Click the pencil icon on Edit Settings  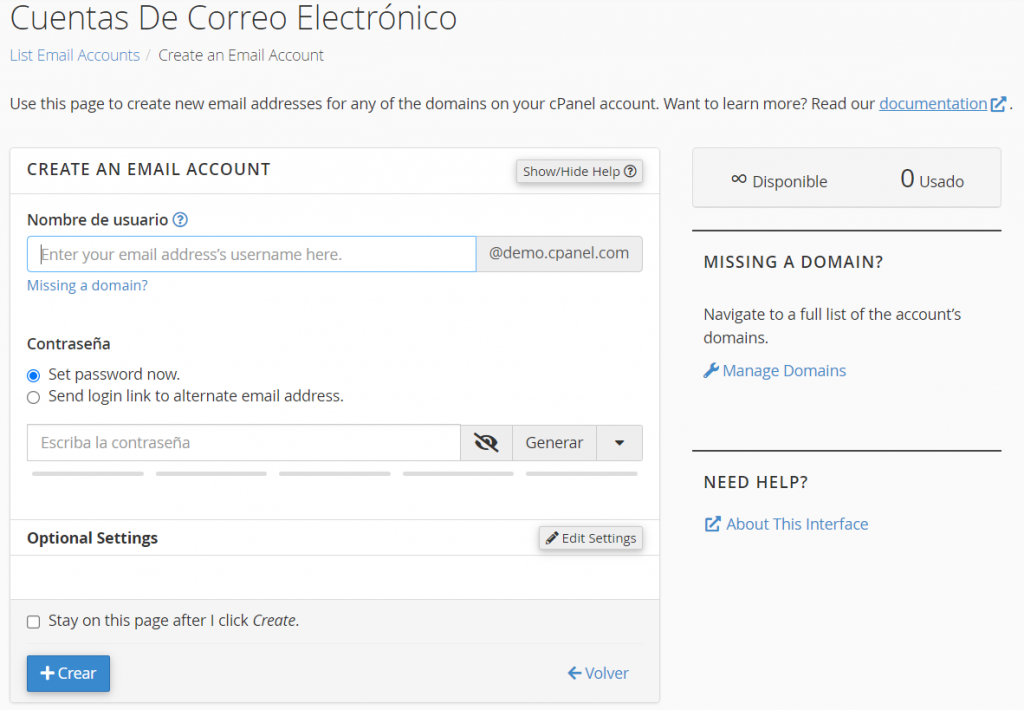(551, 537)
